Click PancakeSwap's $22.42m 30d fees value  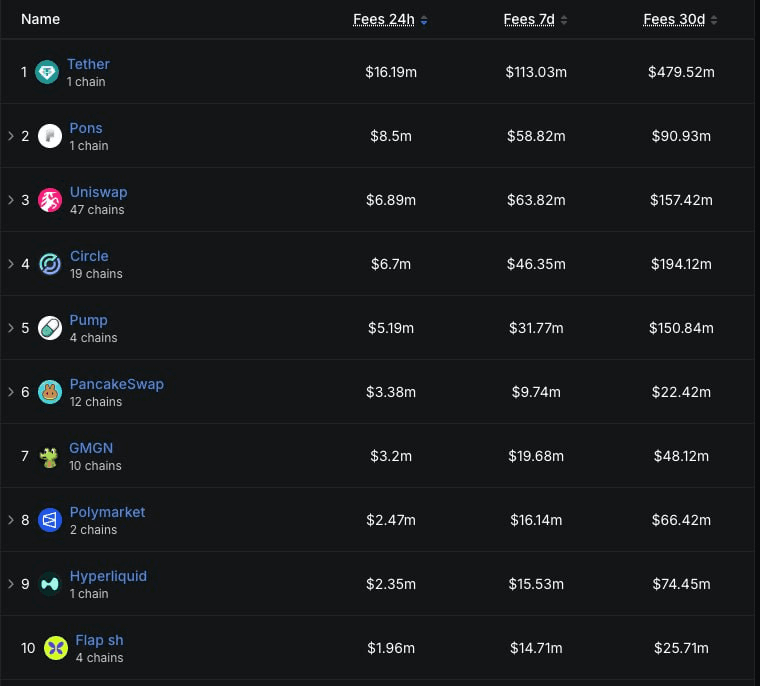(681, 392)
